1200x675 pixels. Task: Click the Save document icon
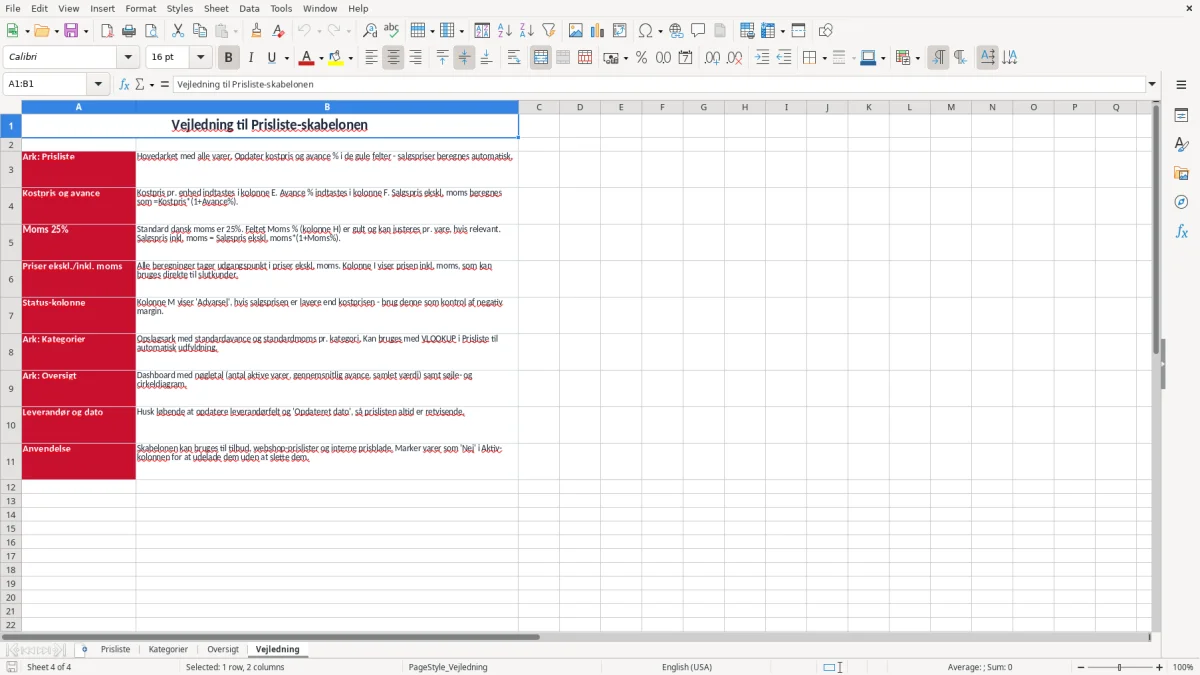(71, 31)
